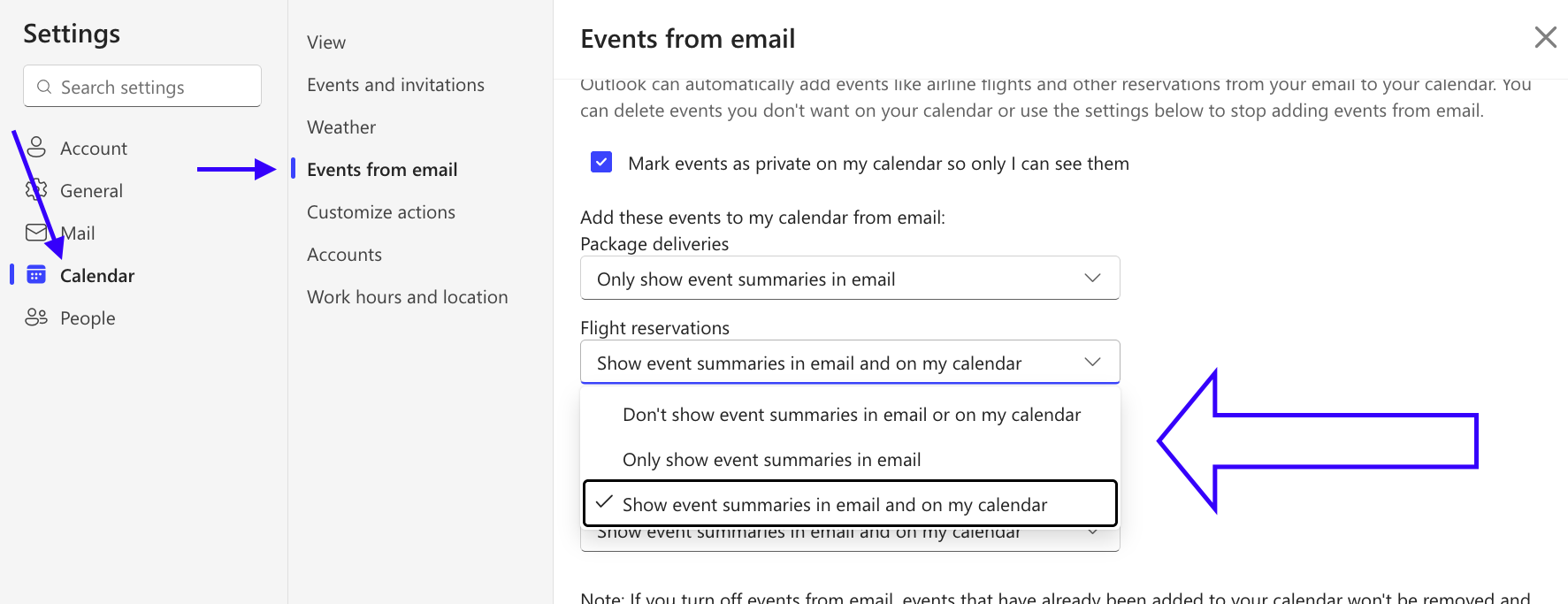The height and width of the screenshot is (604, 1568).
Task: Click the magnifier icon in search box
Action: click(44, 87)
